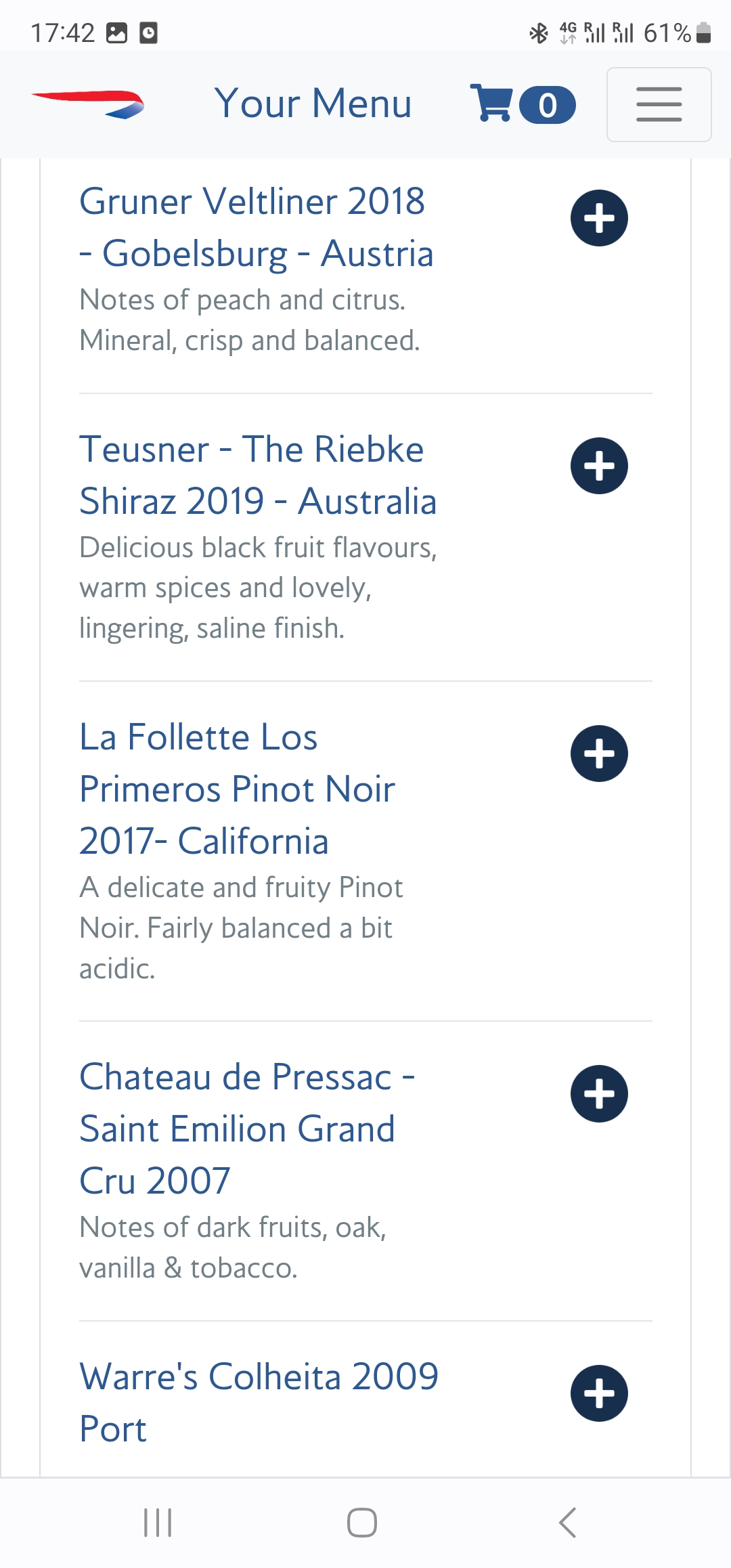The width and height of the screenshot is (731, 1568).
Task: Tap the Gruner Veltliner peach and citrus description
Action: pos(249,320)
